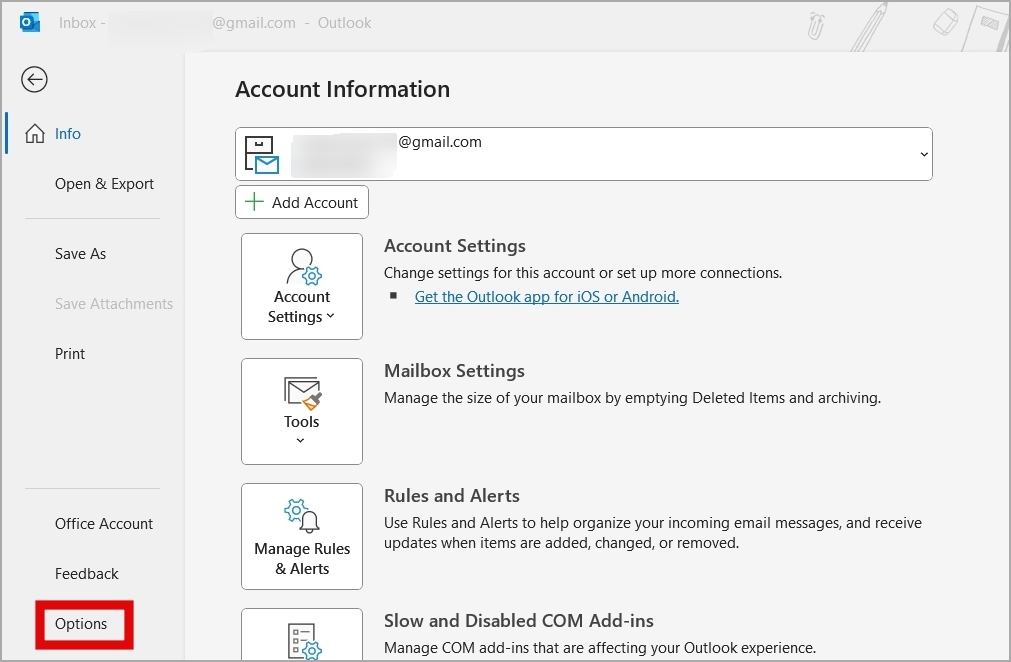The image size is (1011, 662).
Task: Expand the Tools dropdown chevron
Action: [x=300, y=440]
